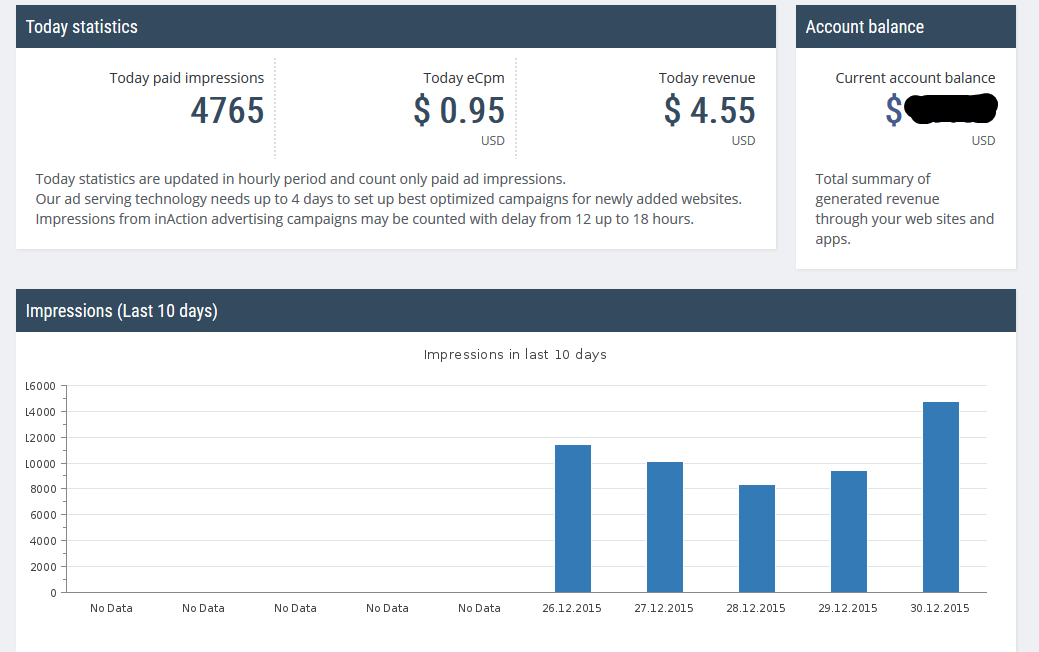Click the Impressions (Last 10 days) header

[515, 311]
